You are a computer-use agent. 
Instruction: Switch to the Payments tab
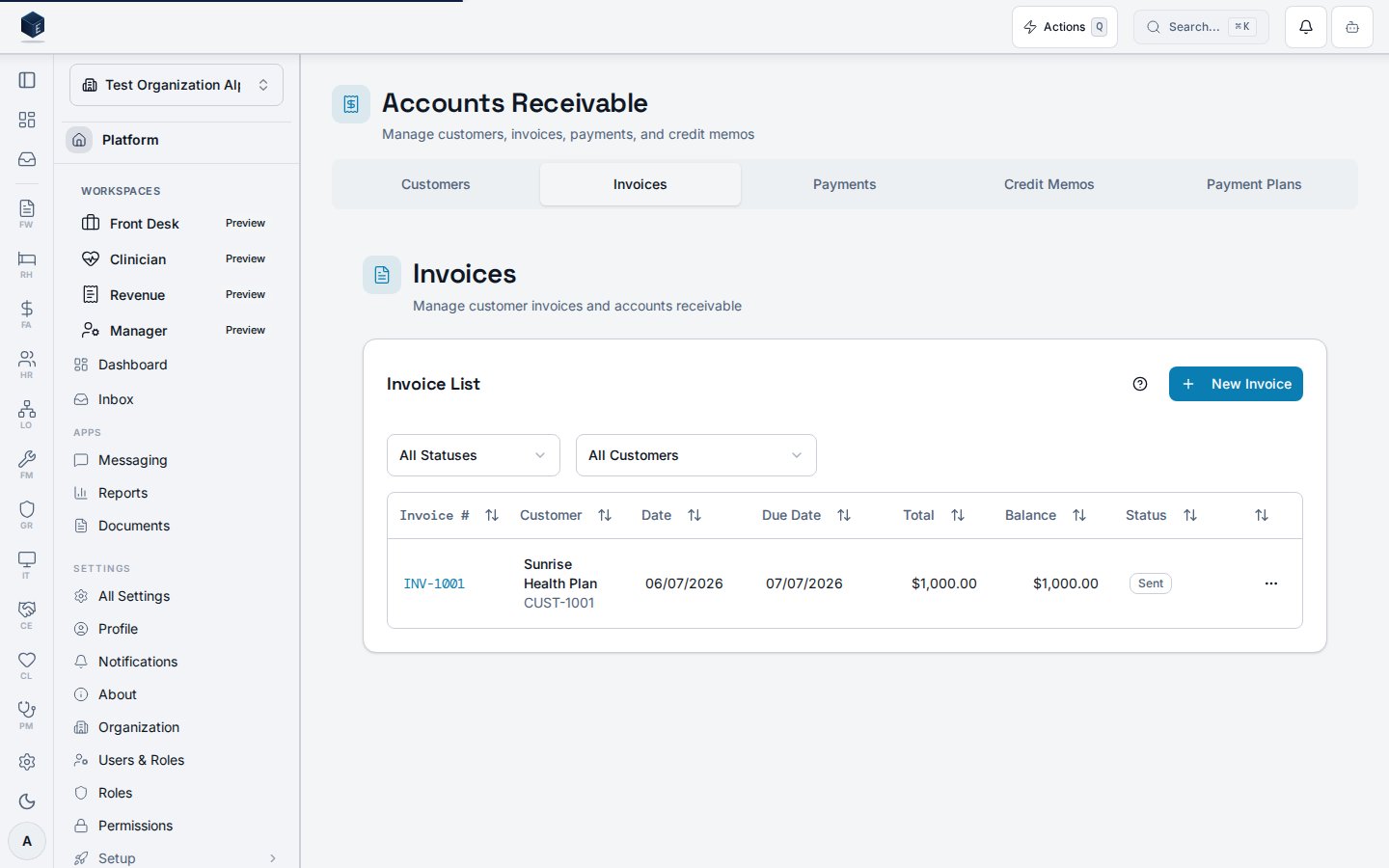(x=845, y=184)
